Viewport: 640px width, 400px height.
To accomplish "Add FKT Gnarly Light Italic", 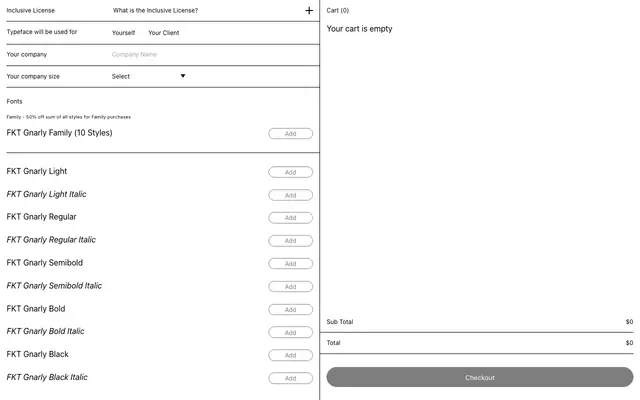I will point(291,195).
